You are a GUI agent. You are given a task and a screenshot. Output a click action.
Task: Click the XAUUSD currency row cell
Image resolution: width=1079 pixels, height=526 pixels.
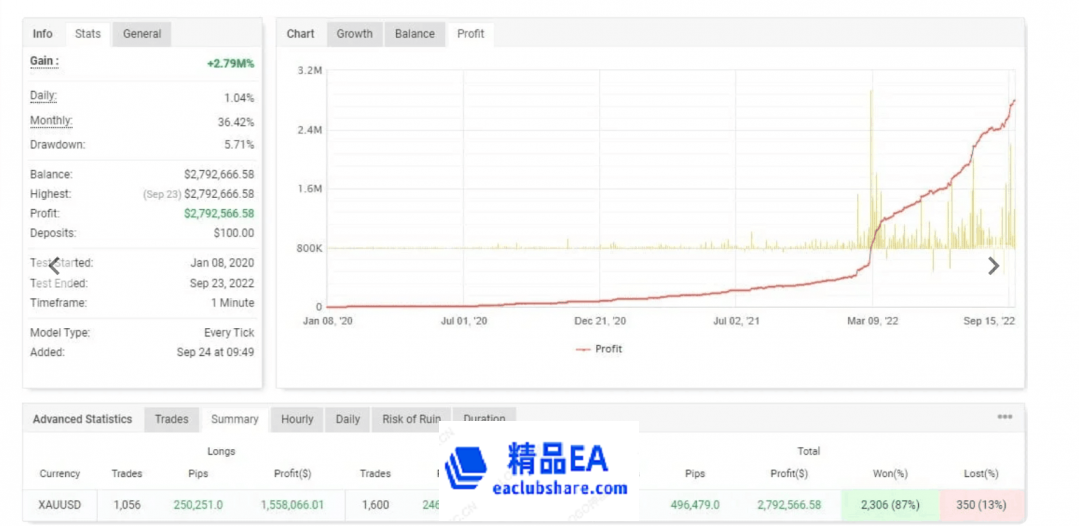(60, 505)
